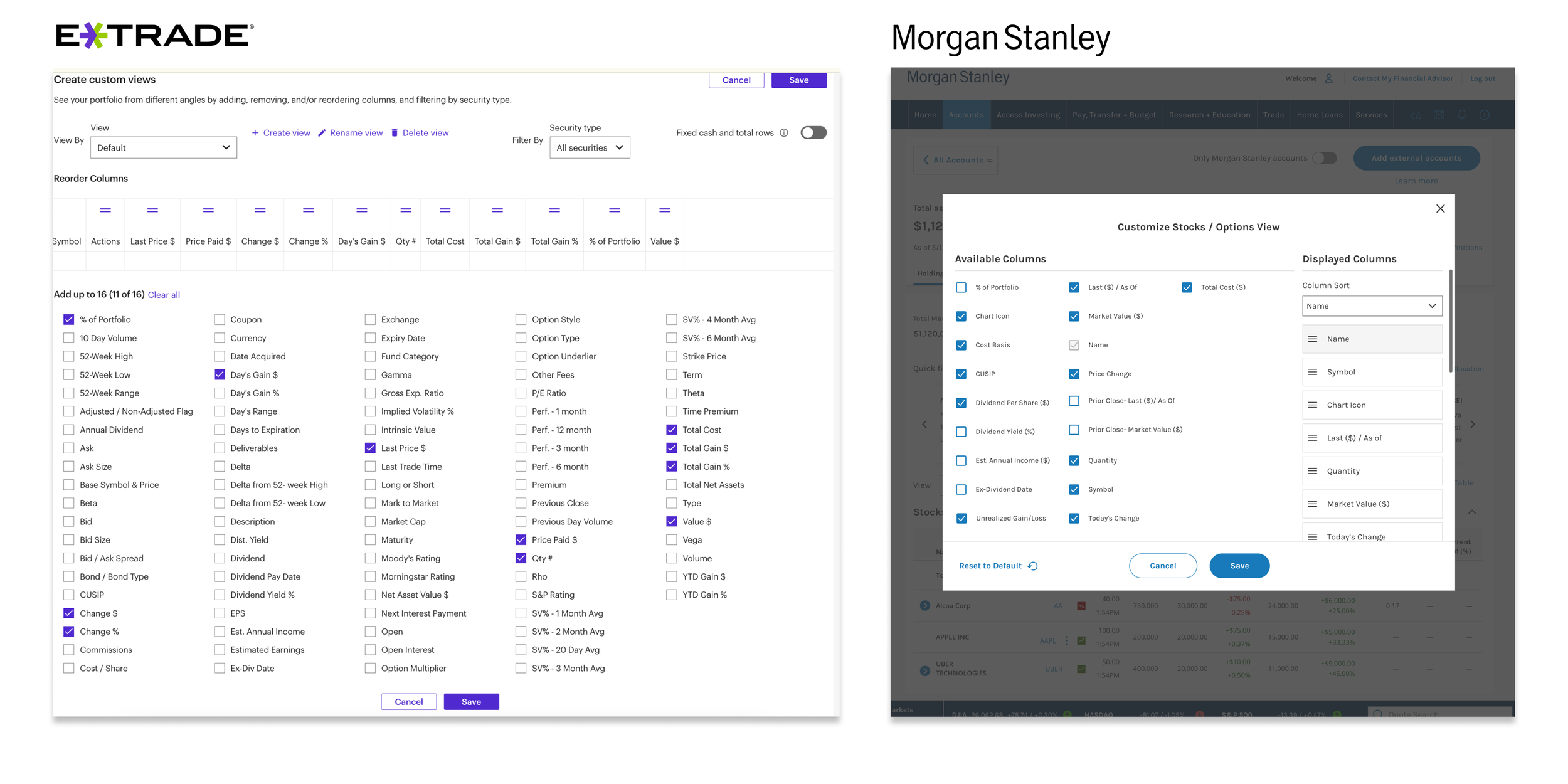This screenshot has height=784, width=1568.
Task: Click the Delete view trash icon
Action: [x=395, y=133]
